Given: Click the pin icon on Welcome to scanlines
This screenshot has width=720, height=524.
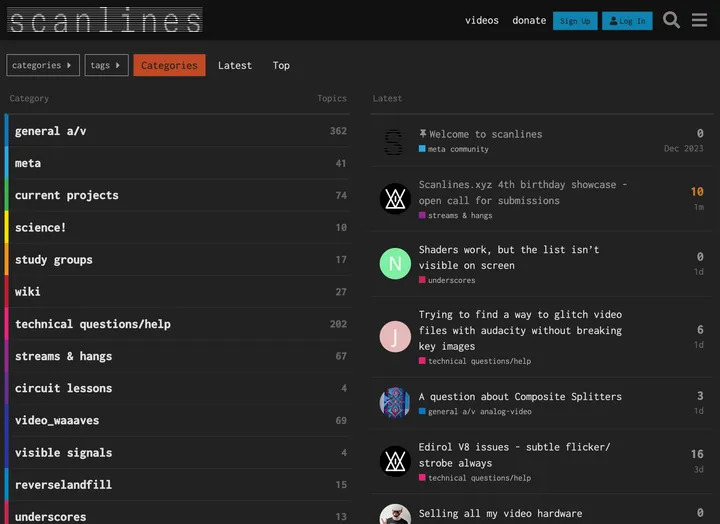Looking at the screenshot, I should point(422,134).
